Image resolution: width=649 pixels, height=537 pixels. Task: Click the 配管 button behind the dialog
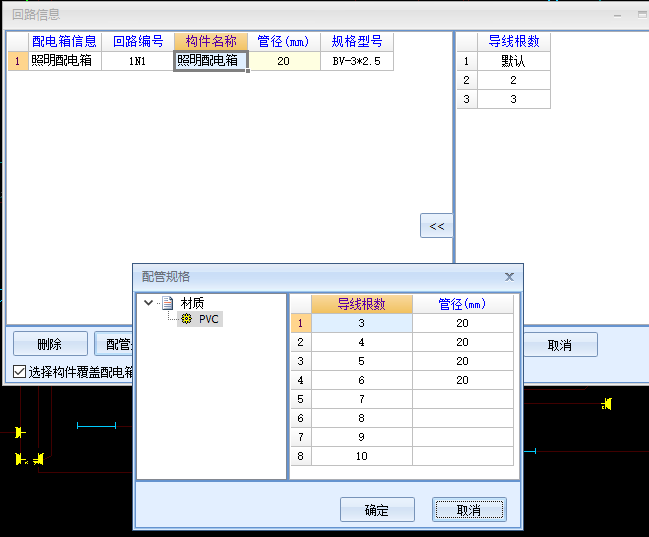point(114,344)
